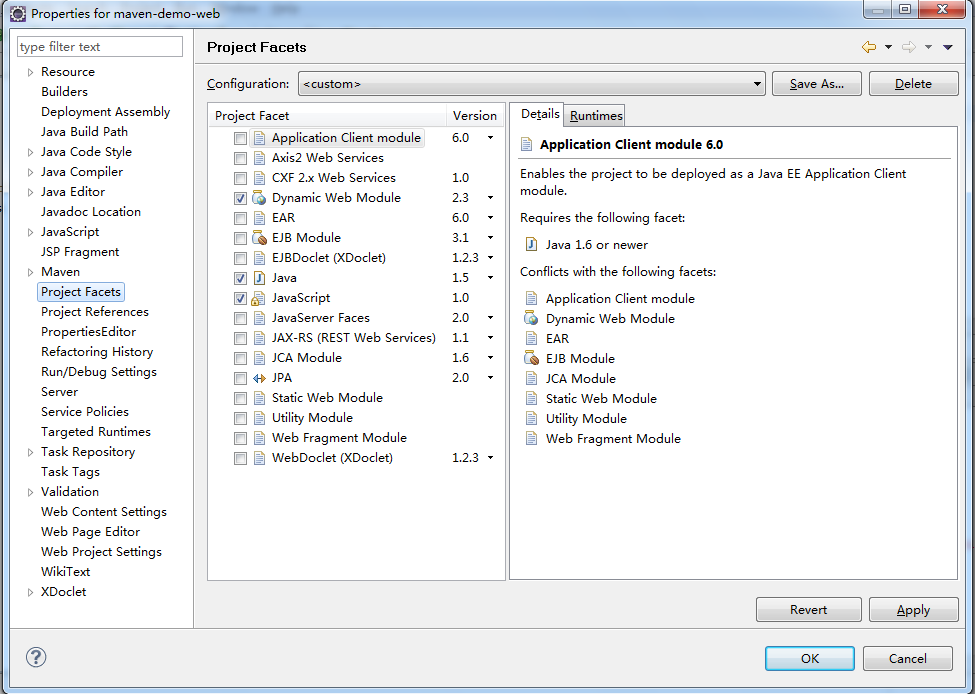The height and width of the screenshot is (694, 975).
Task: Switch to the Runtimes tab
Action: (596, 116)
